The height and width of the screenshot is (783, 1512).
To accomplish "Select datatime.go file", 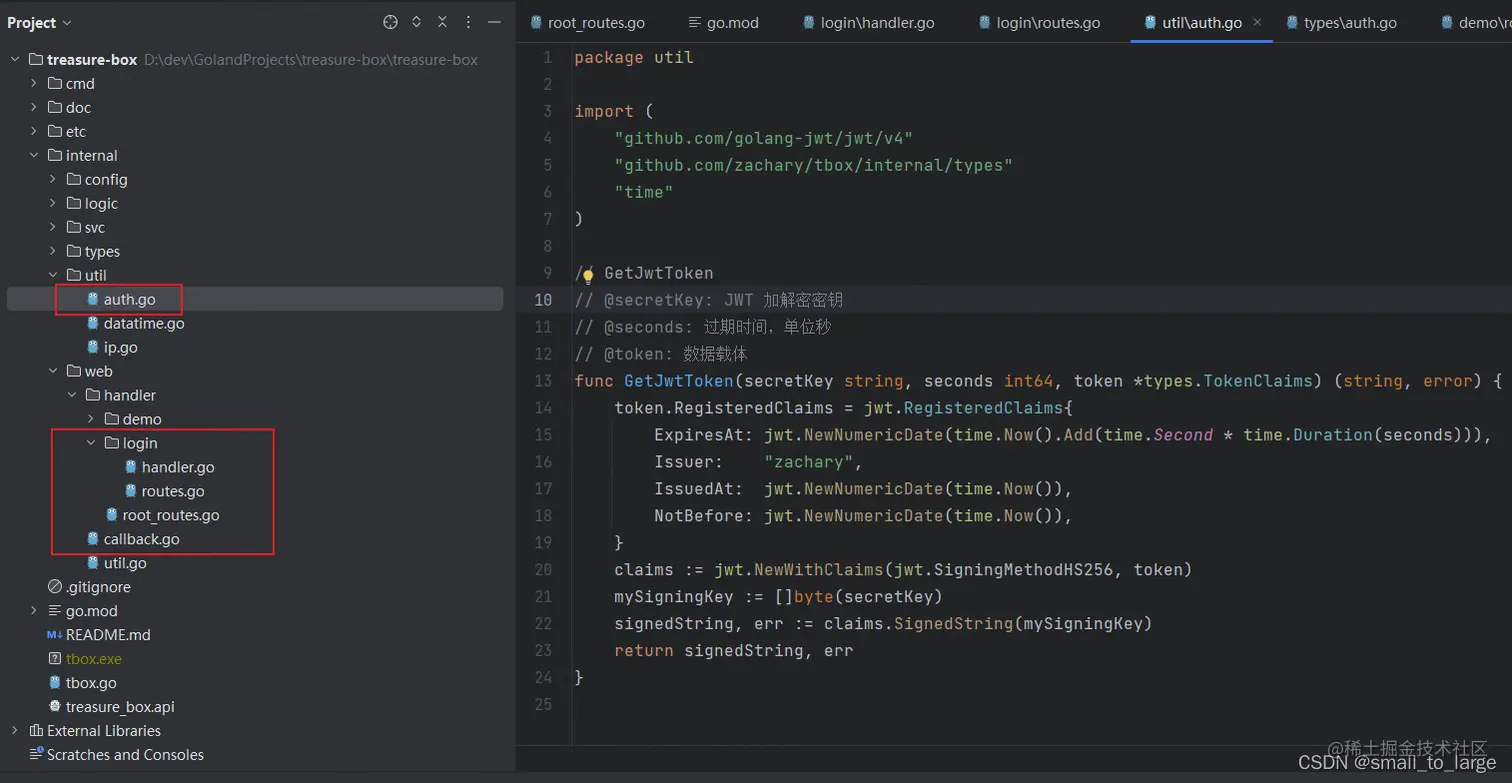I will [144, 323].
